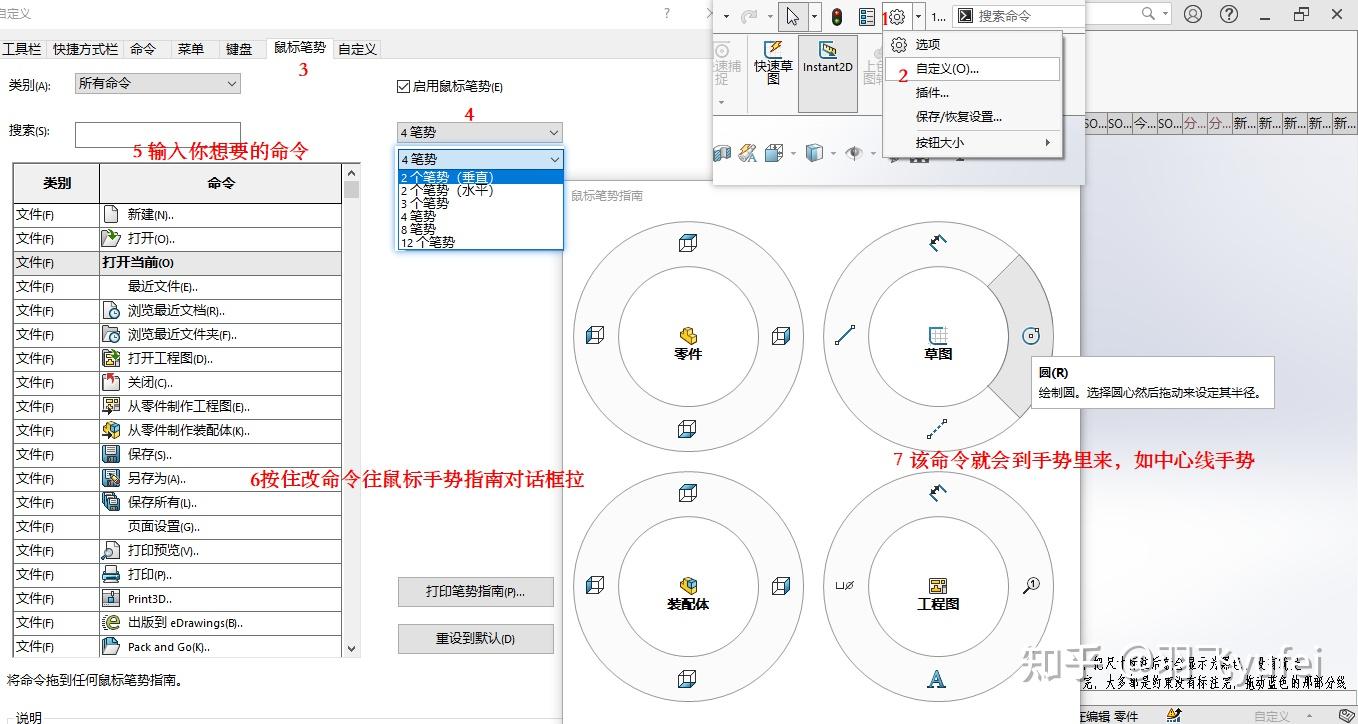
Task: Click the line gesture in 草图 guide
Action: (844, 336)
